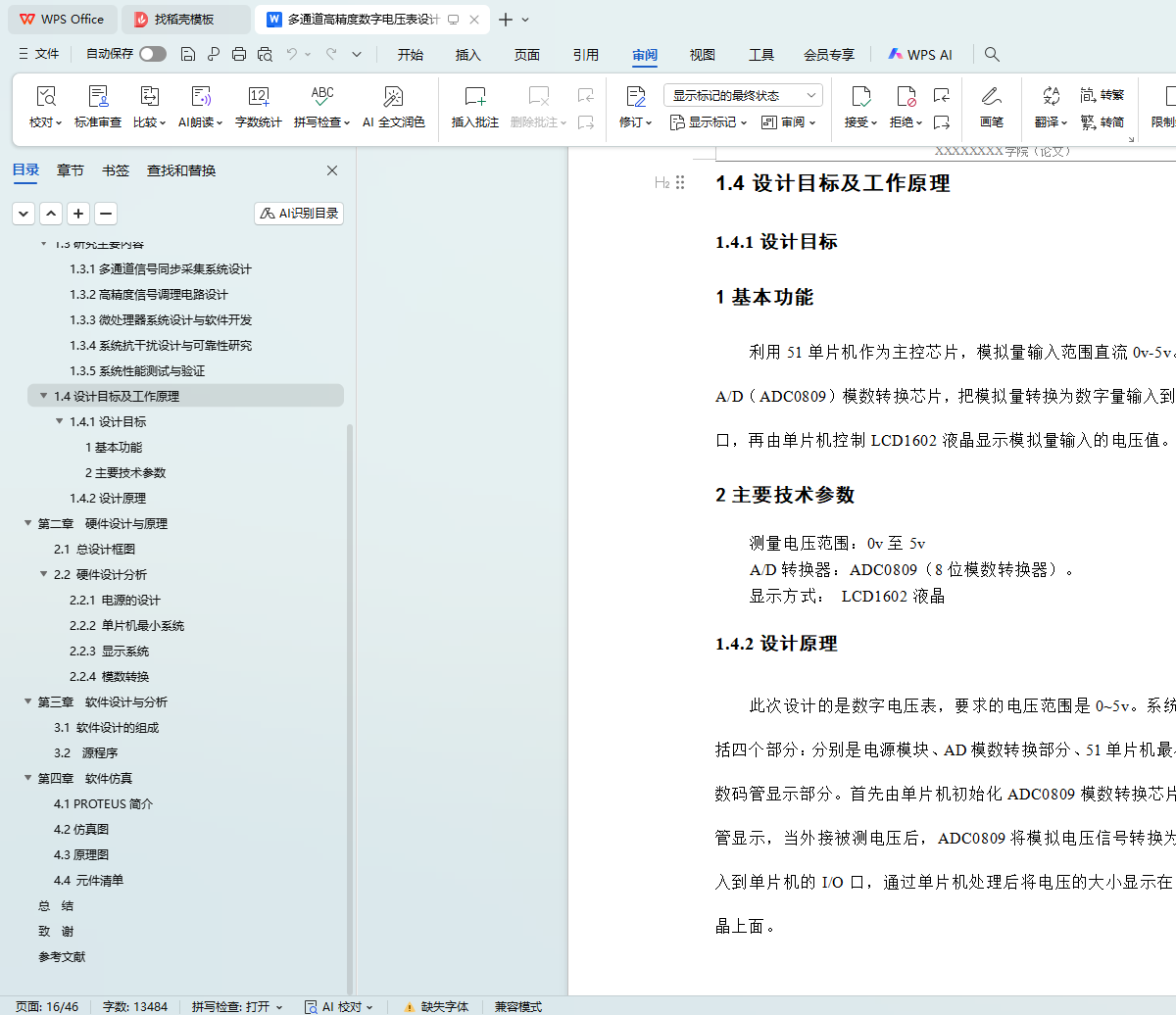The width and height of the screenshot is (1176, 1015).
Task: Click the 字数统计 word count icon
Action: 259,97
